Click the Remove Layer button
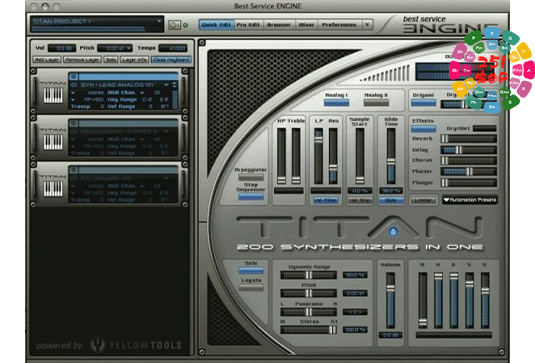 [x=82, y=60]
